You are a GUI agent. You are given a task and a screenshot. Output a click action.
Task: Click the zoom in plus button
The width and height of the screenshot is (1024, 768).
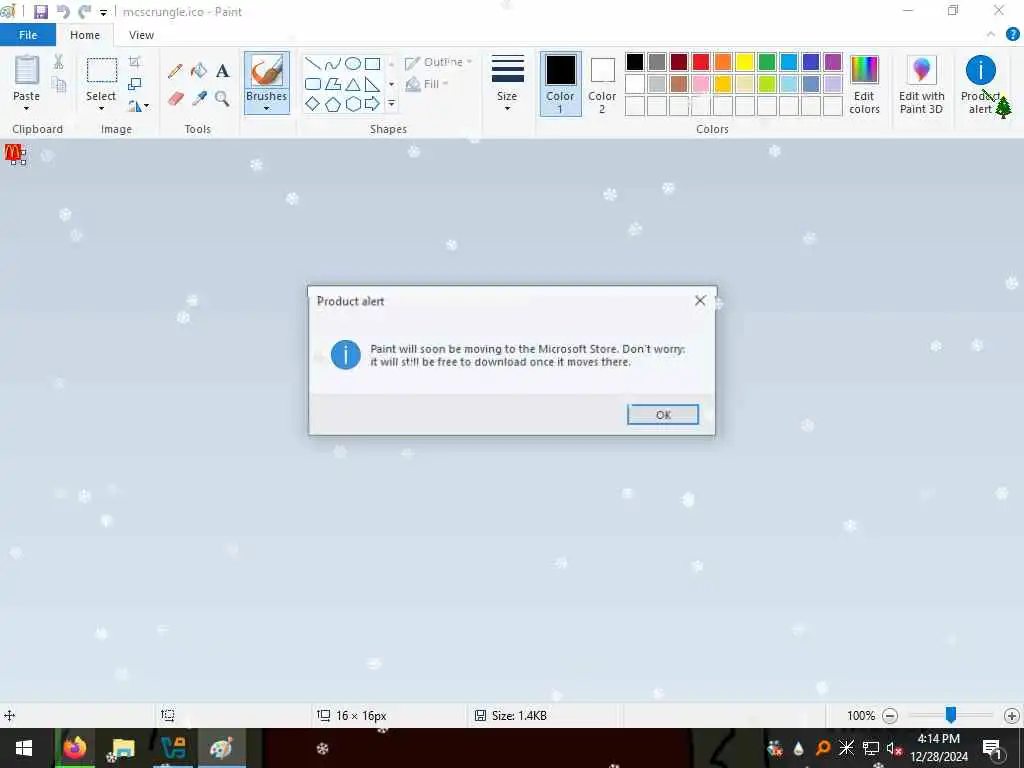pos(1012,716)
